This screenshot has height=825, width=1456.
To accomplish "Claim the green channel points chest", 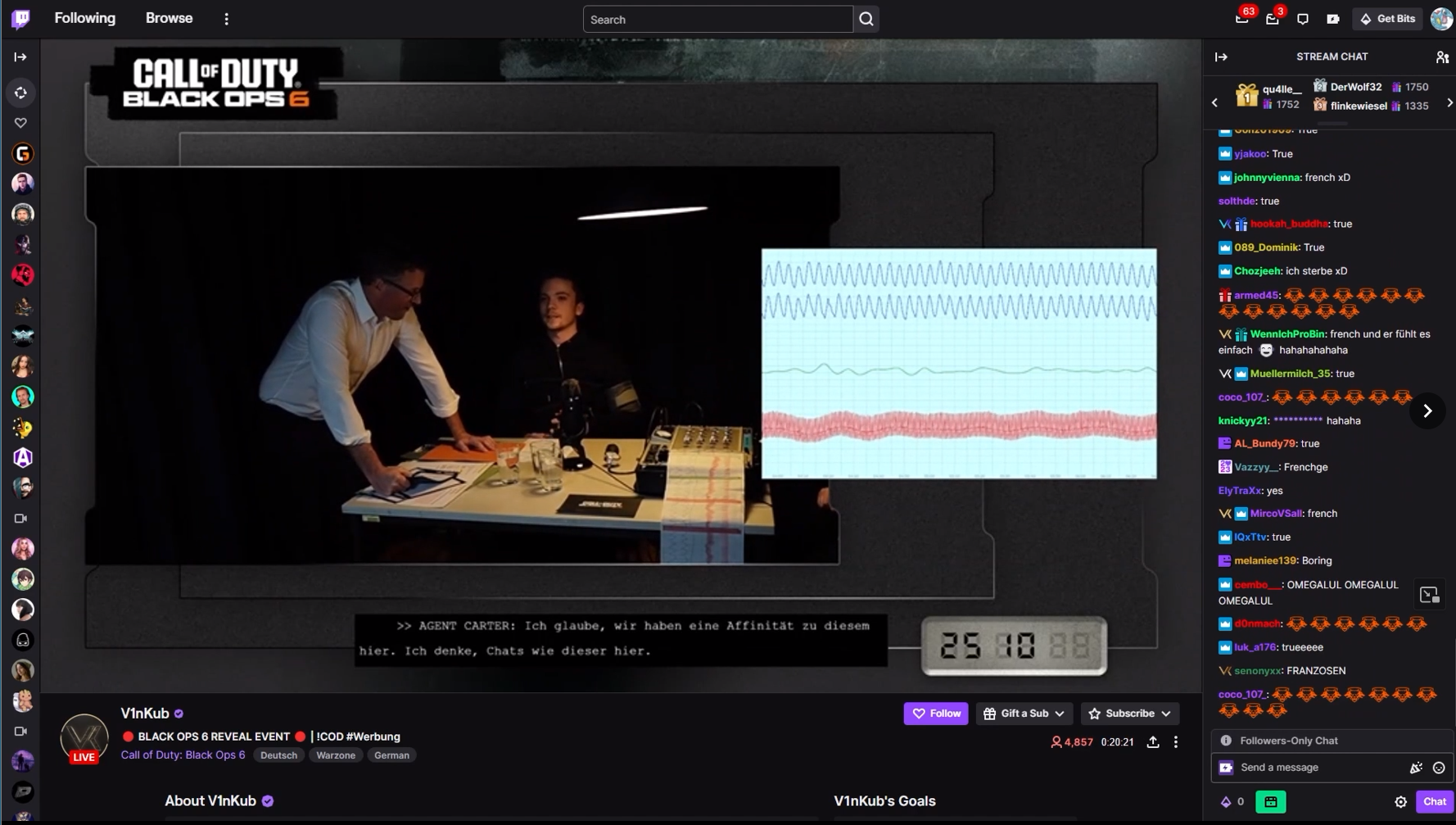I will point(1270,802).
